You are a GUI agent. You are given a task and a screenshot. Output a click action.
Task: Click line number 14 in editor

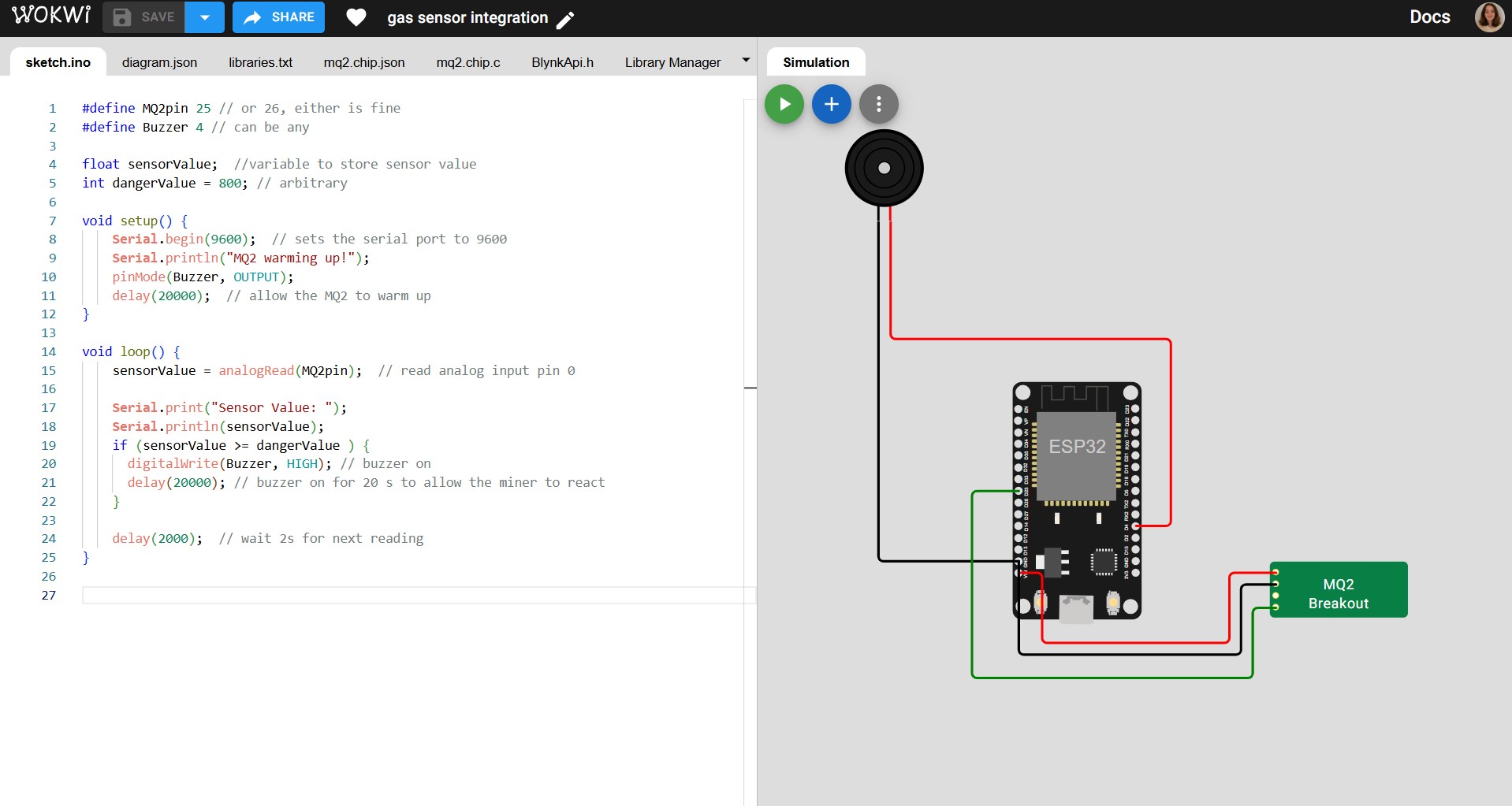[49, 351]
